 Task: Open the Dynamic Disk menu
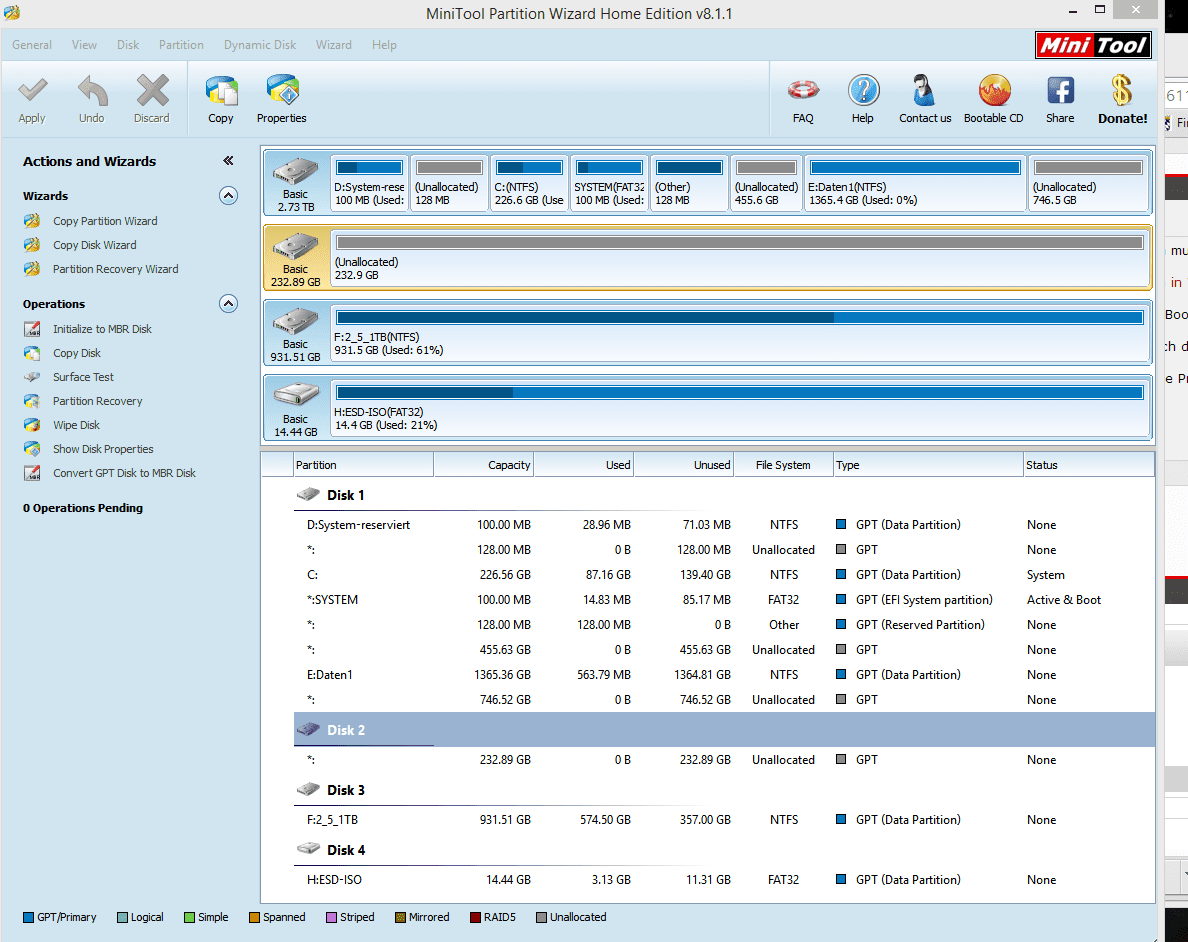pyautogui.click(x=260, y=45)
